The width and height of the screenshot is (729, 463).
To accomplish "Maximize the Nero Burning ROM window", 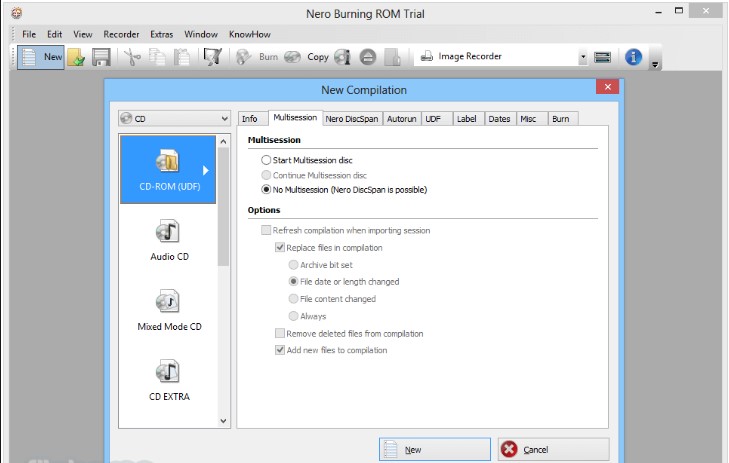I will (679, 11).
